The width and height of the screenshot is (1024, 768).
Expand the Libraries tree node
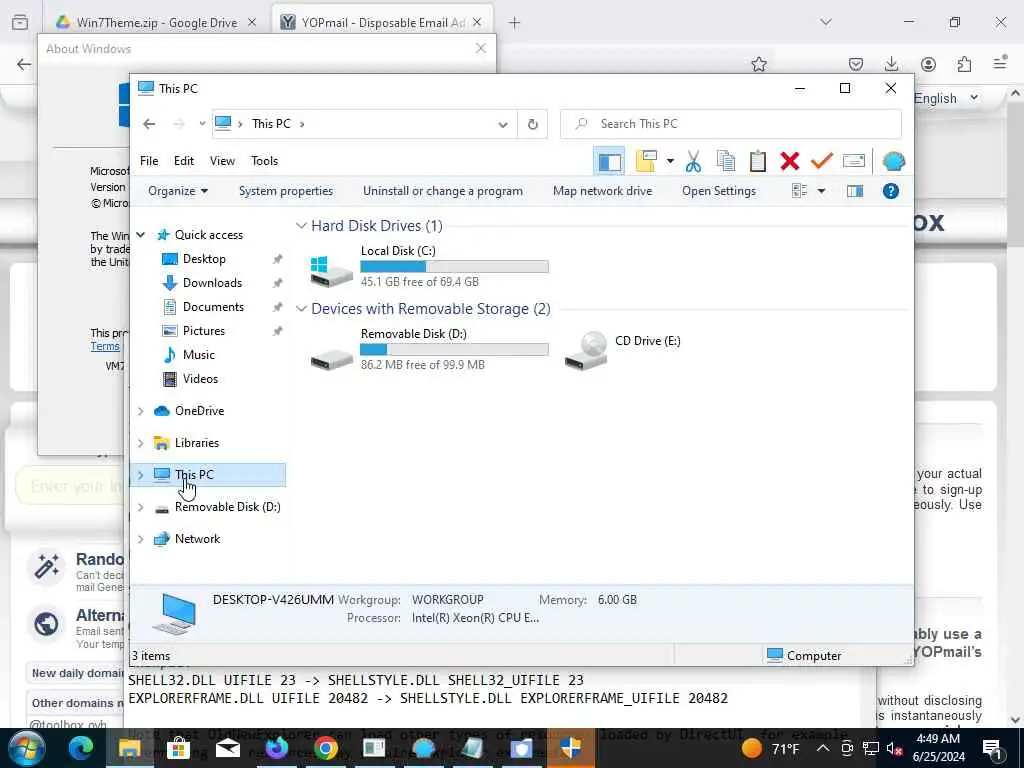pyautogui.click(x=140, y=443)
